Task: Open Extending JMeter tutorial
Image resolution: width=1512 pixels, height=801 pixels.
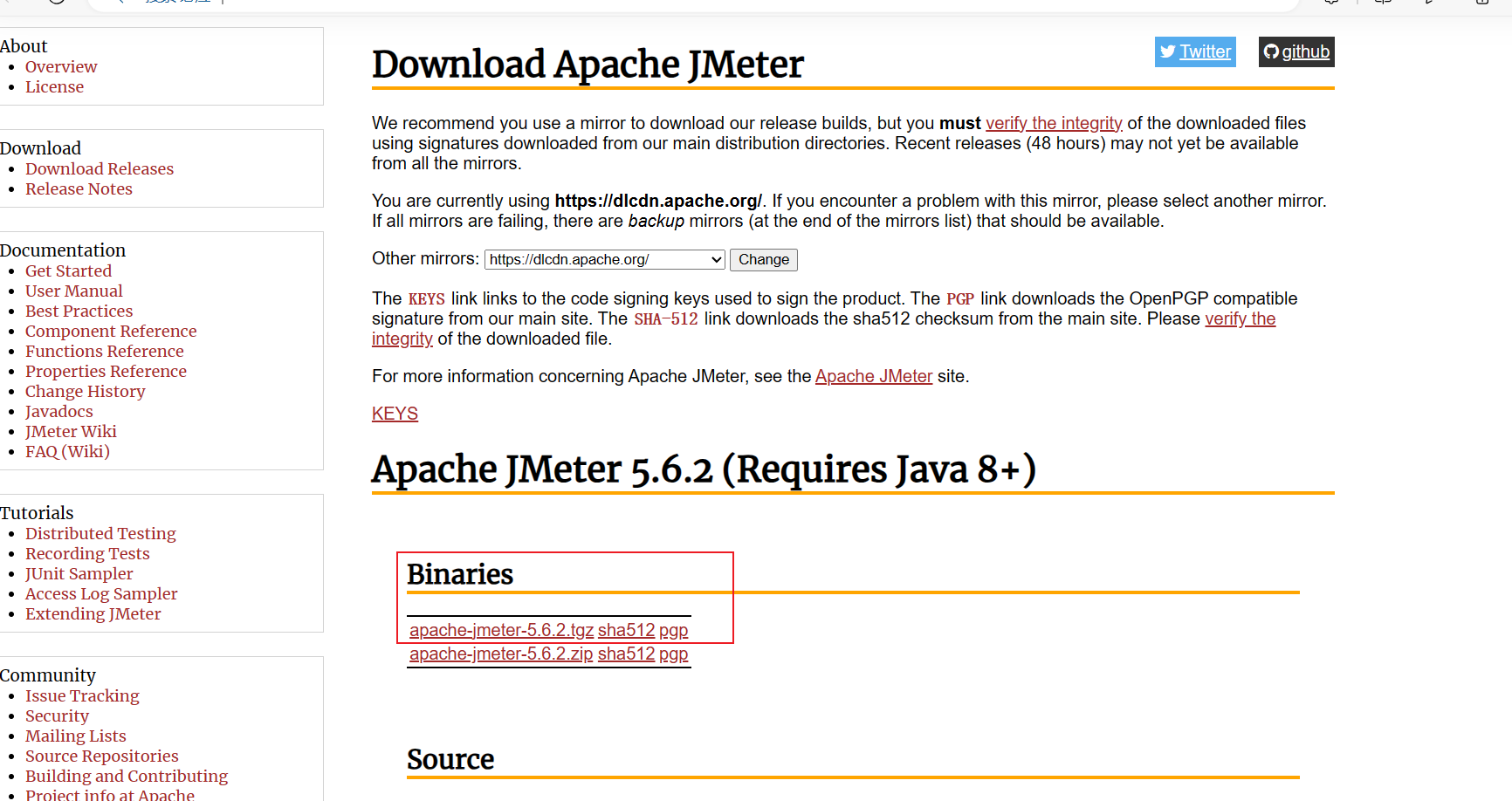Action: click(93, 614)
